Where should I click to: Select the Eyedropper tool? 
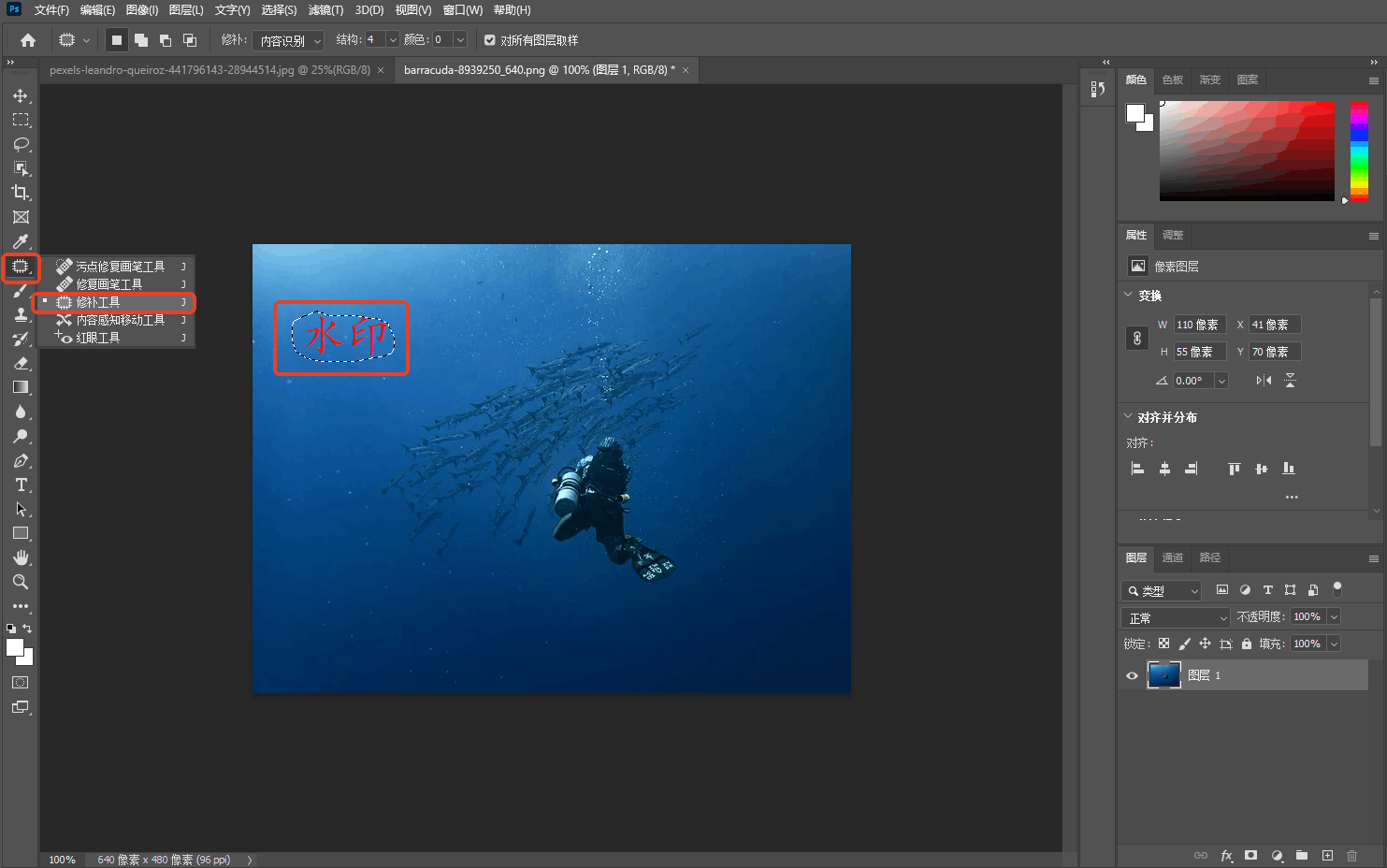(21, 241)
